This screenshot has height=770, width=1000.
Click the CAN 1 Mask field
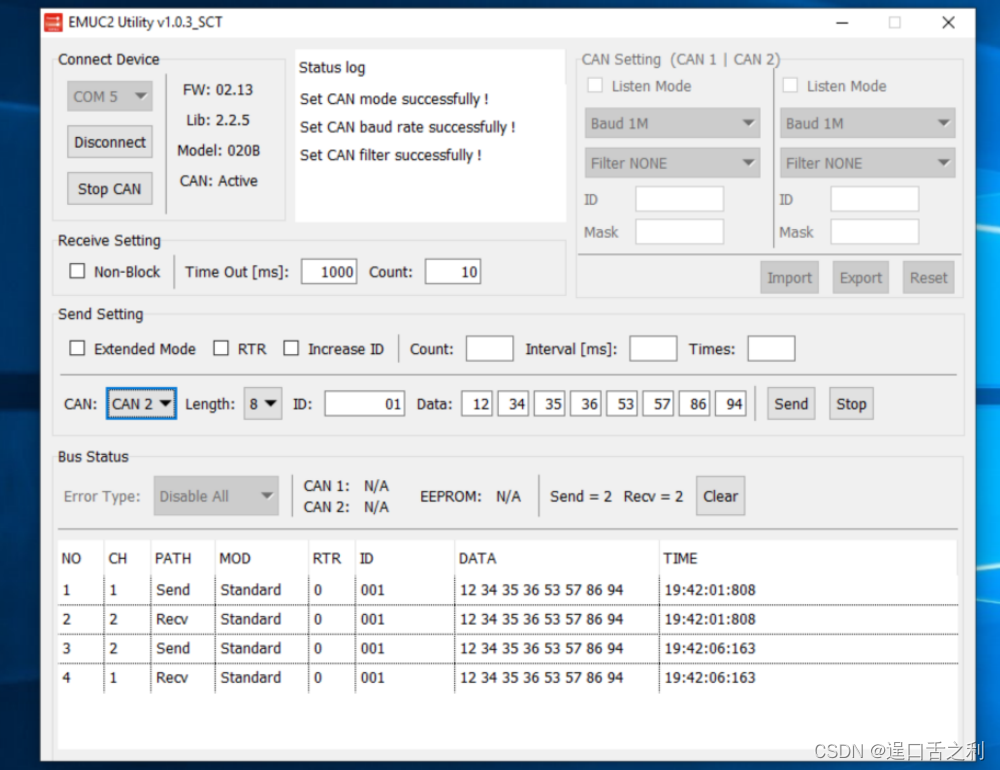click(x=679, y=232)
